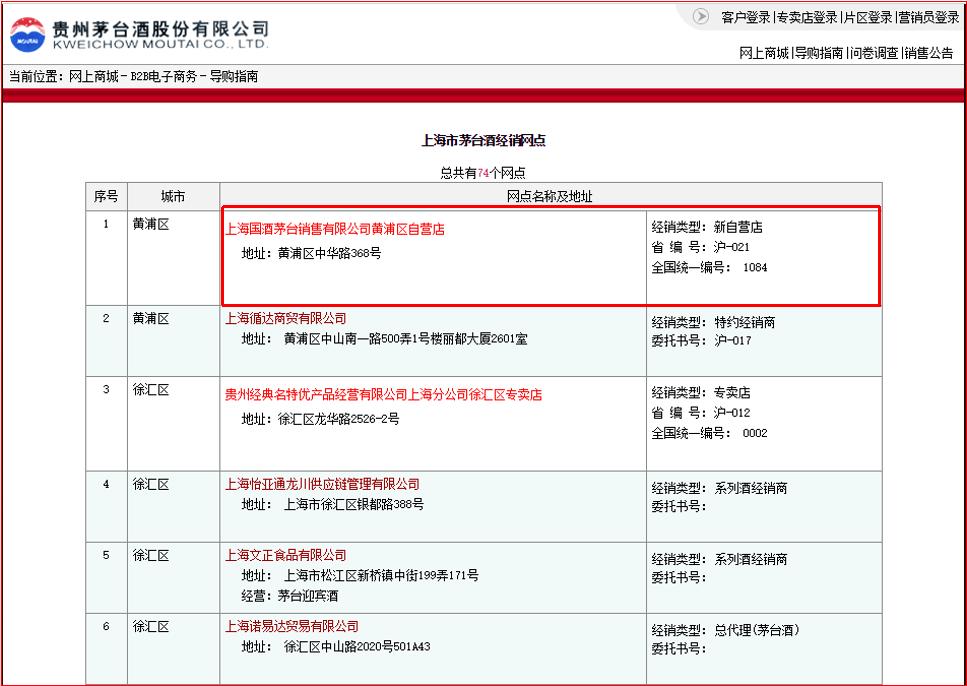Open the 销售公告 announcements page
Viewport: 967px width, 686px height.
coord(930,52)
